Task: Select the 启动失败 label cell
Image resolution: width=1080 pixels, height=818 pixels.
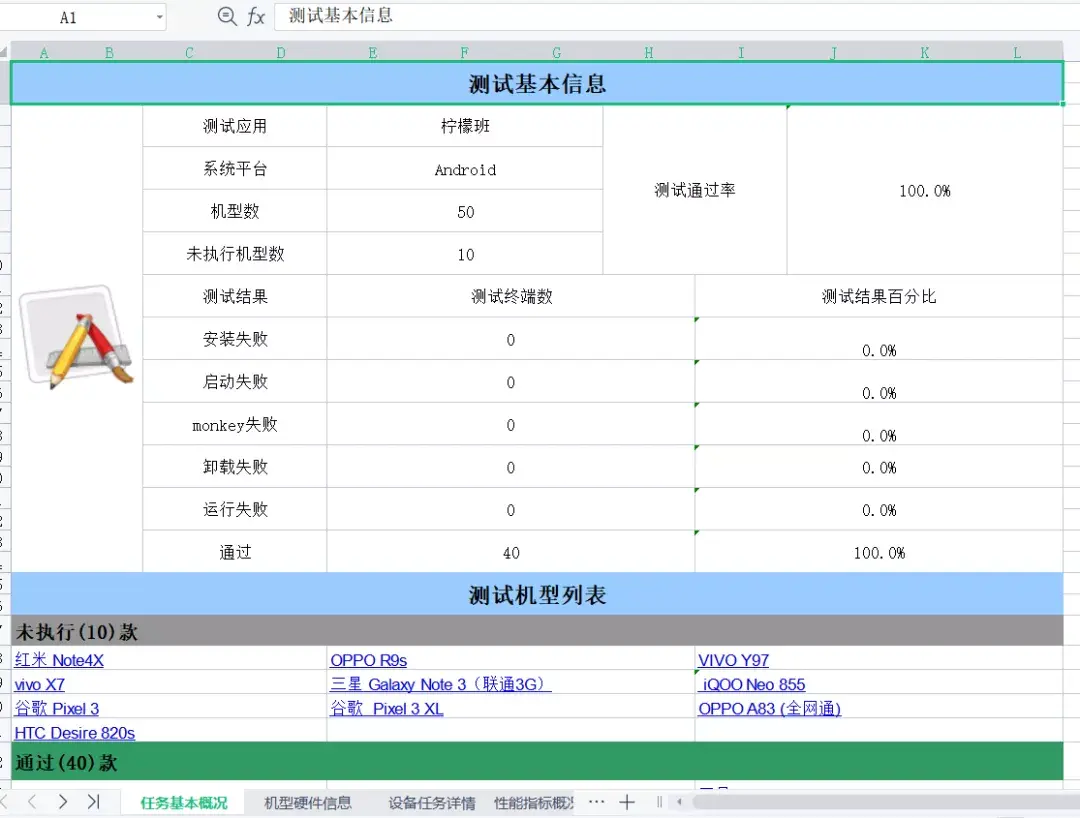Action: point(235,381)
